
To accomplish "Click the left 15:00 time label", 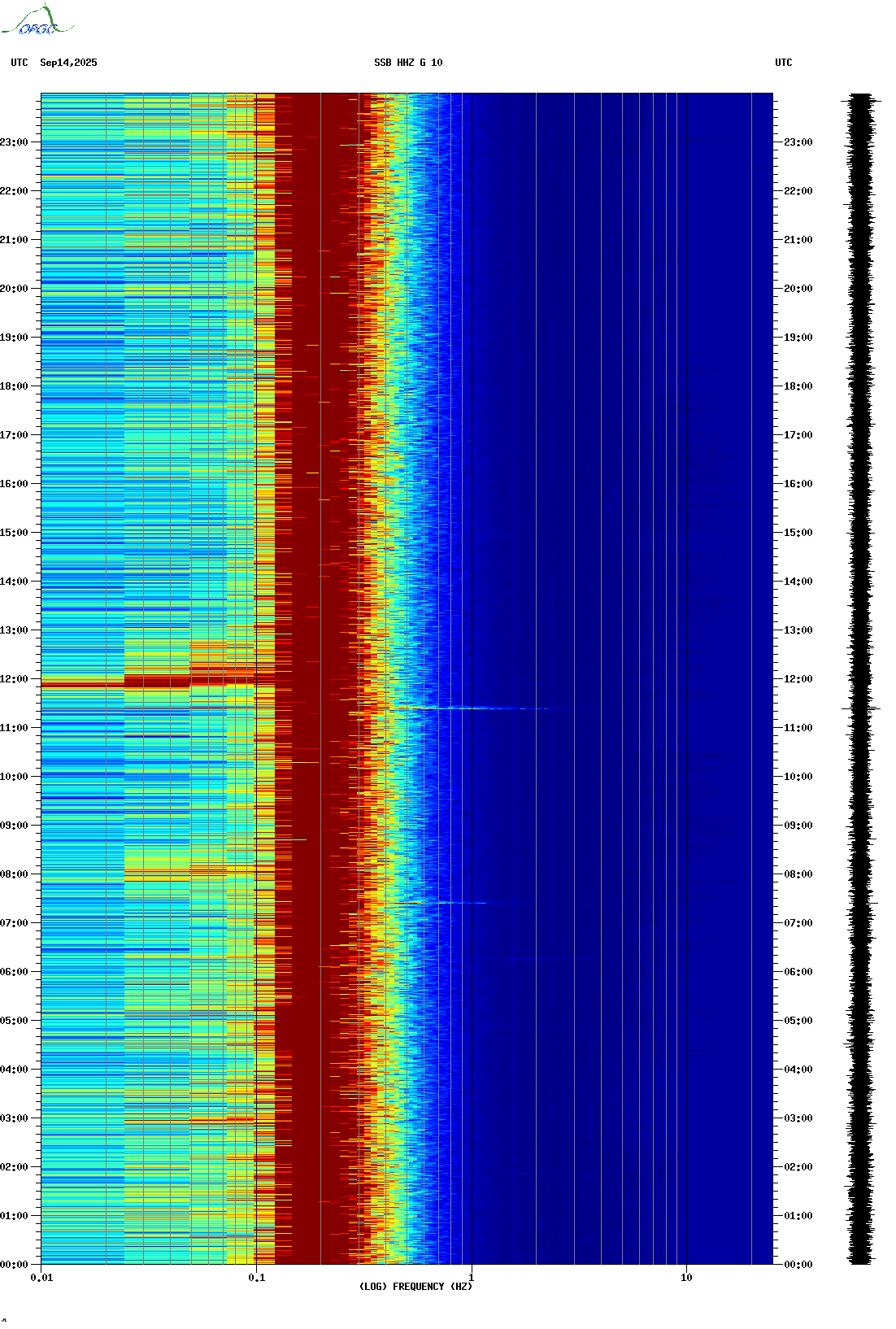I will point(14,533).
